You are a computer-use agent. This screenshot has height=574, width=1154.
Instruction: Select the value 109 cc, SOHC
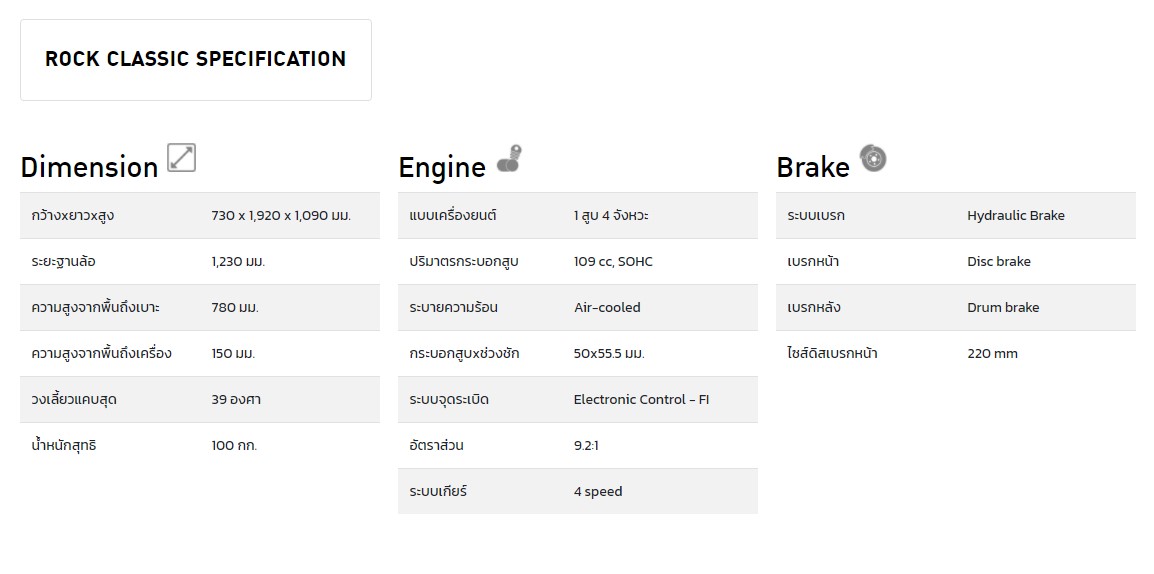tap(613, 261)
